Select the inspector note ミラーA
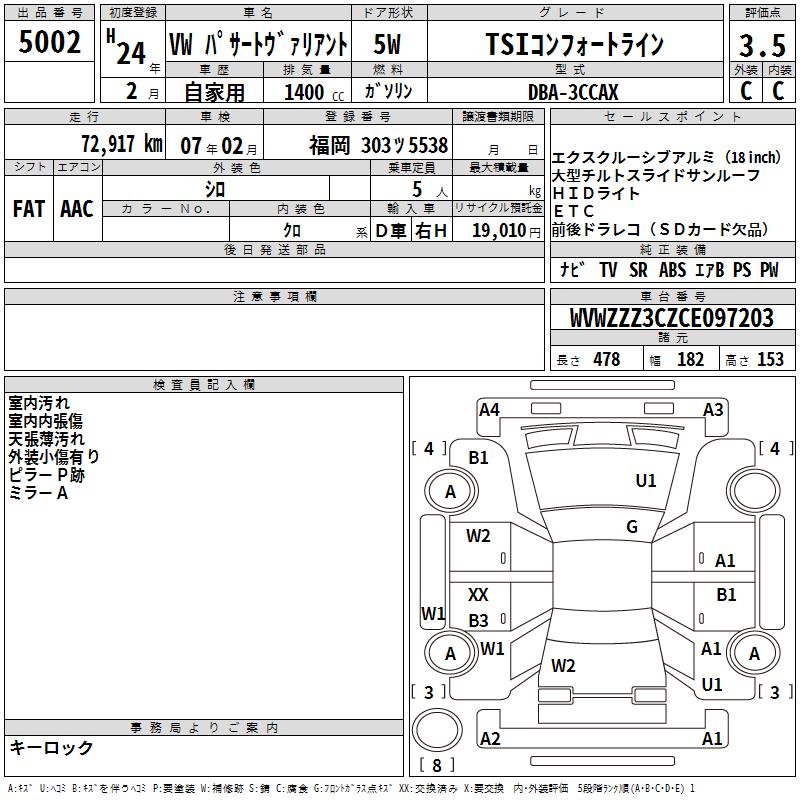Viewport: 800px width, 800px height. (x=38, y=493)
